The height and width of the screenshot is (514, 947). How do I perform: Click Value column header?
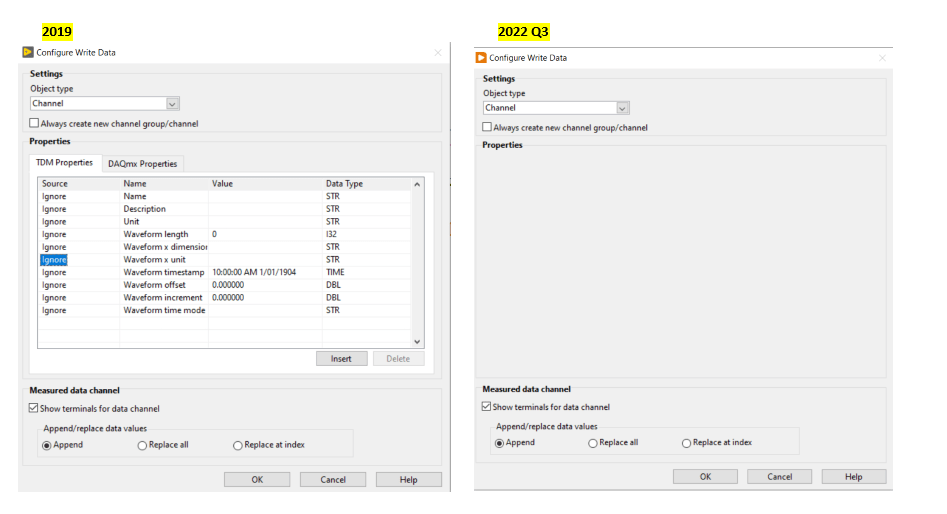click(265, 184)
